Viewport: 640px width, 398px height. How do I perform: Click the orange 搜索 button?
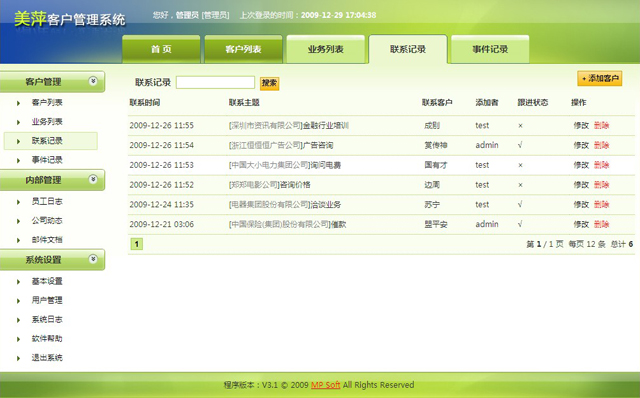269,83
